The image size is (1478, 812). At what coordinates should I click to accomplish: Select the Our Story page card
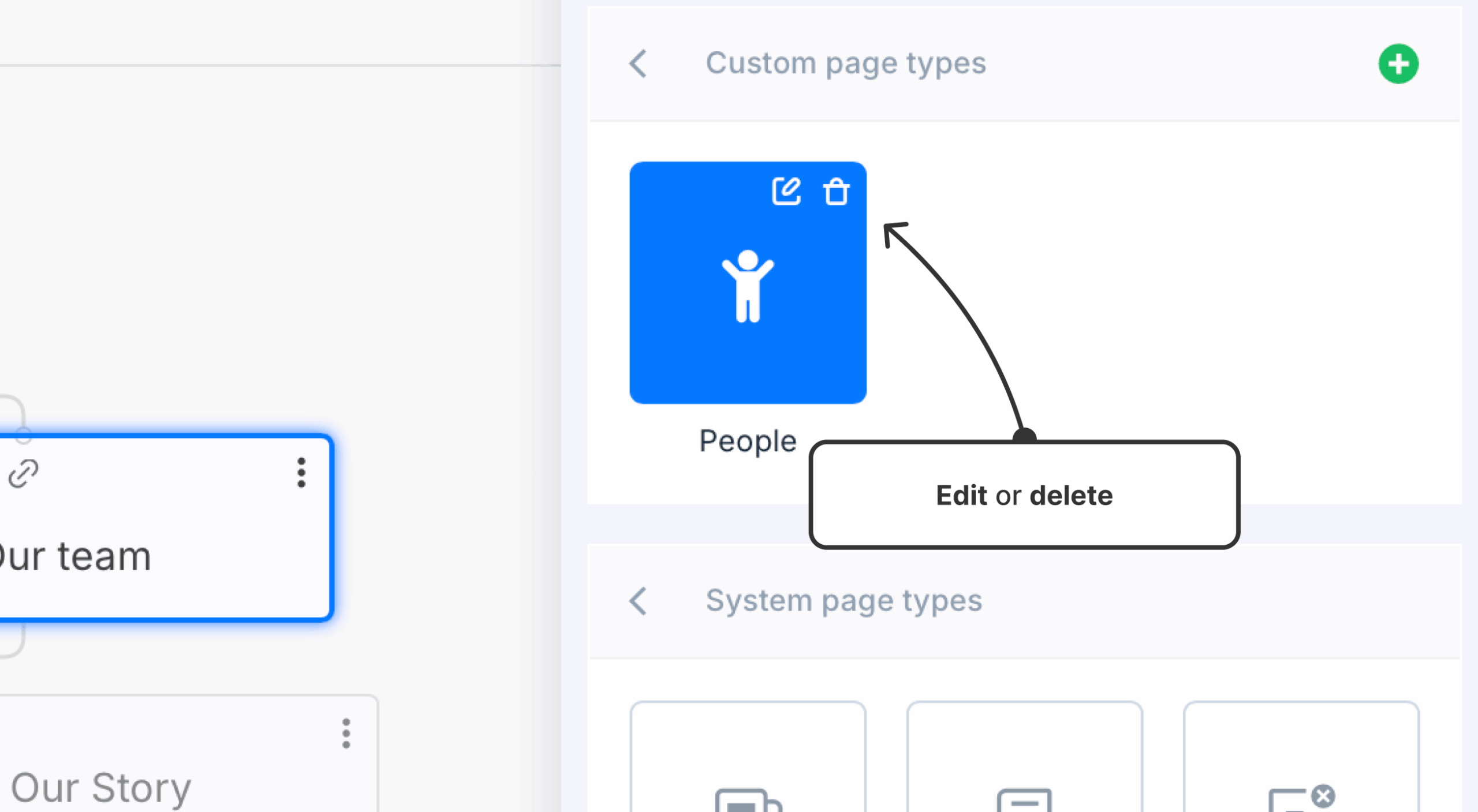click(188, 754)
